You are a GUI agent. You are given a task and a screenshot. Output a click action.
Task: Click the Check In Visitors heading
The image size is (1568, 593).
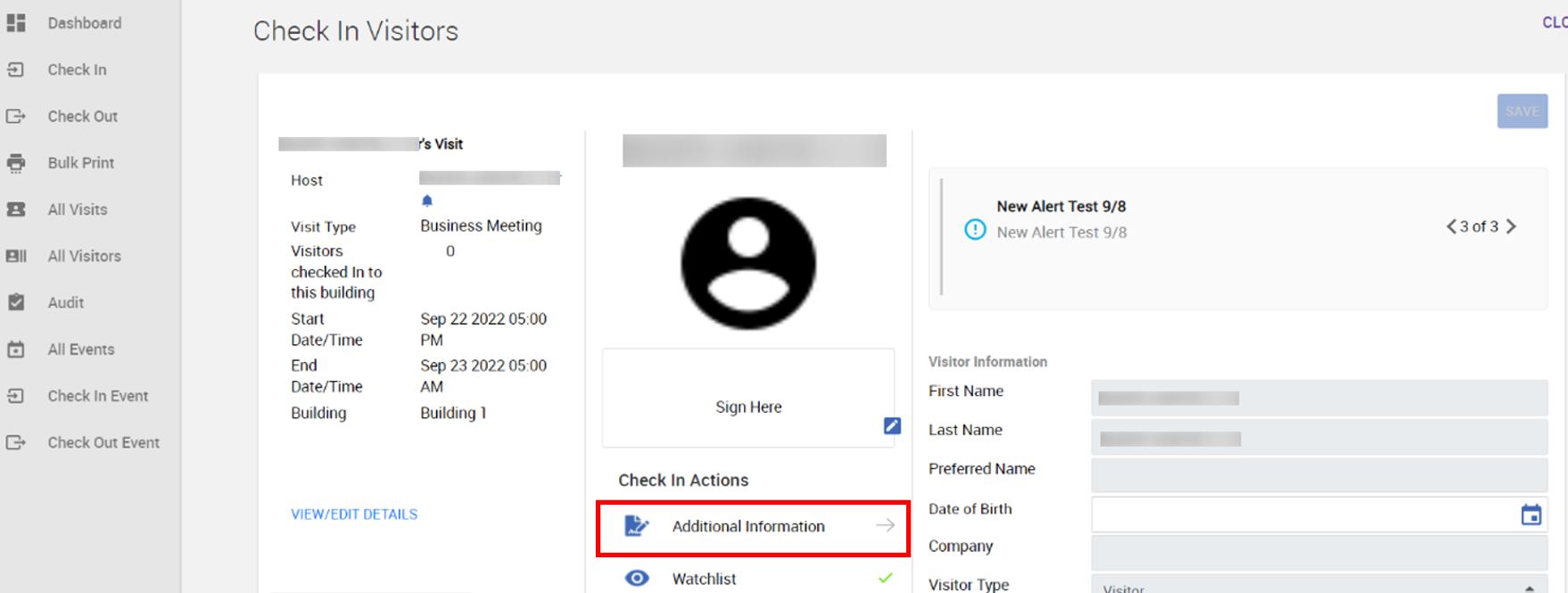point(356,31)
